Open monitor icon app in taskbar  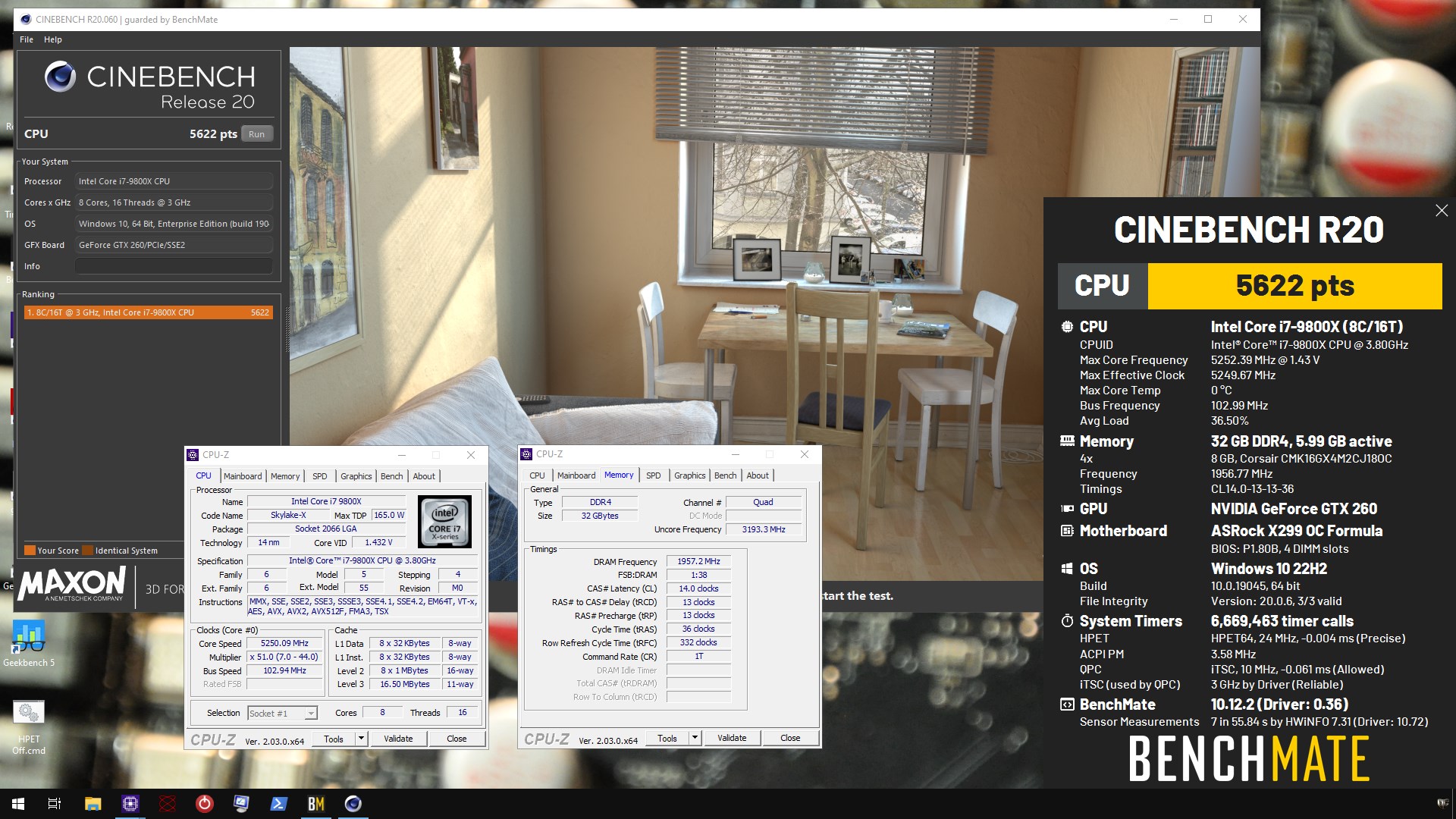coord(242,804)
